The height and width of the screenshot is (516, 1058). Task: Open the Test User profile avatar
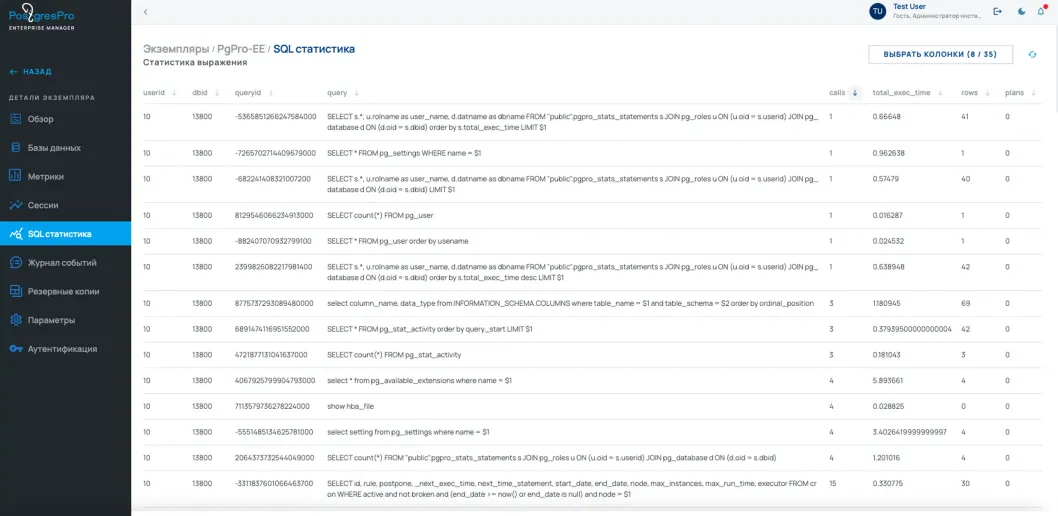tap(878, 11)
